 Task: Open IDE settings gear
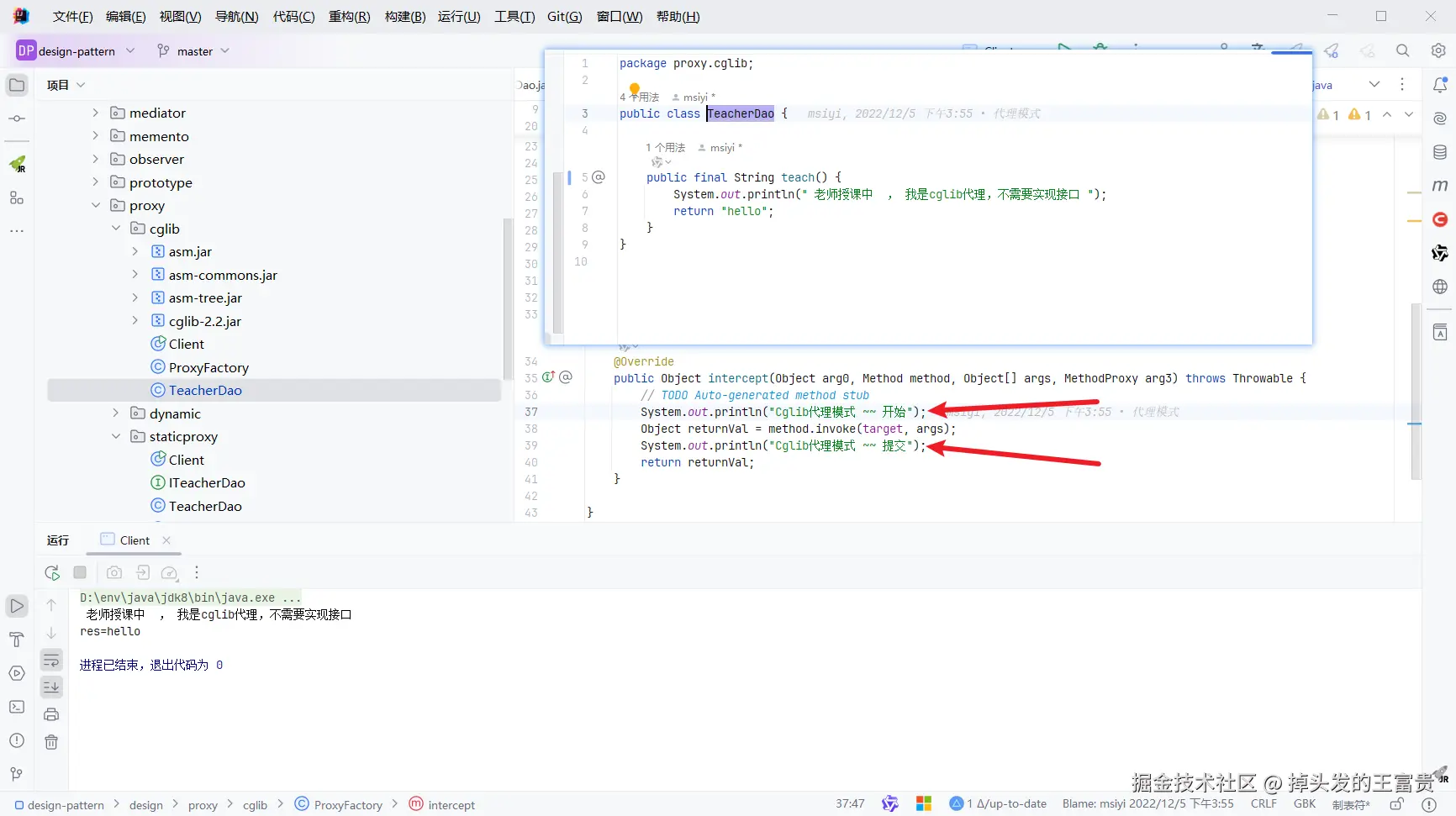[x=1439, y=50]
